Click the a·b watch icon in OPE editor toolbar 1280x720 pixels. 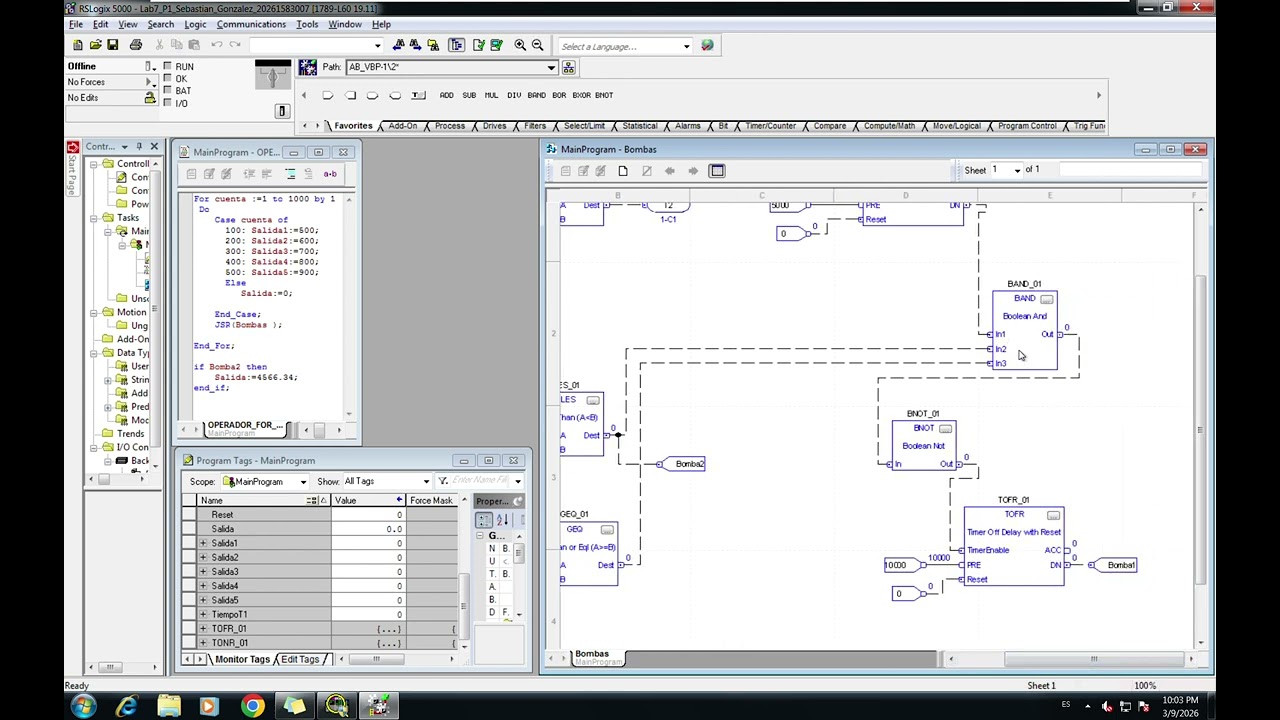(x=330, y=174)
